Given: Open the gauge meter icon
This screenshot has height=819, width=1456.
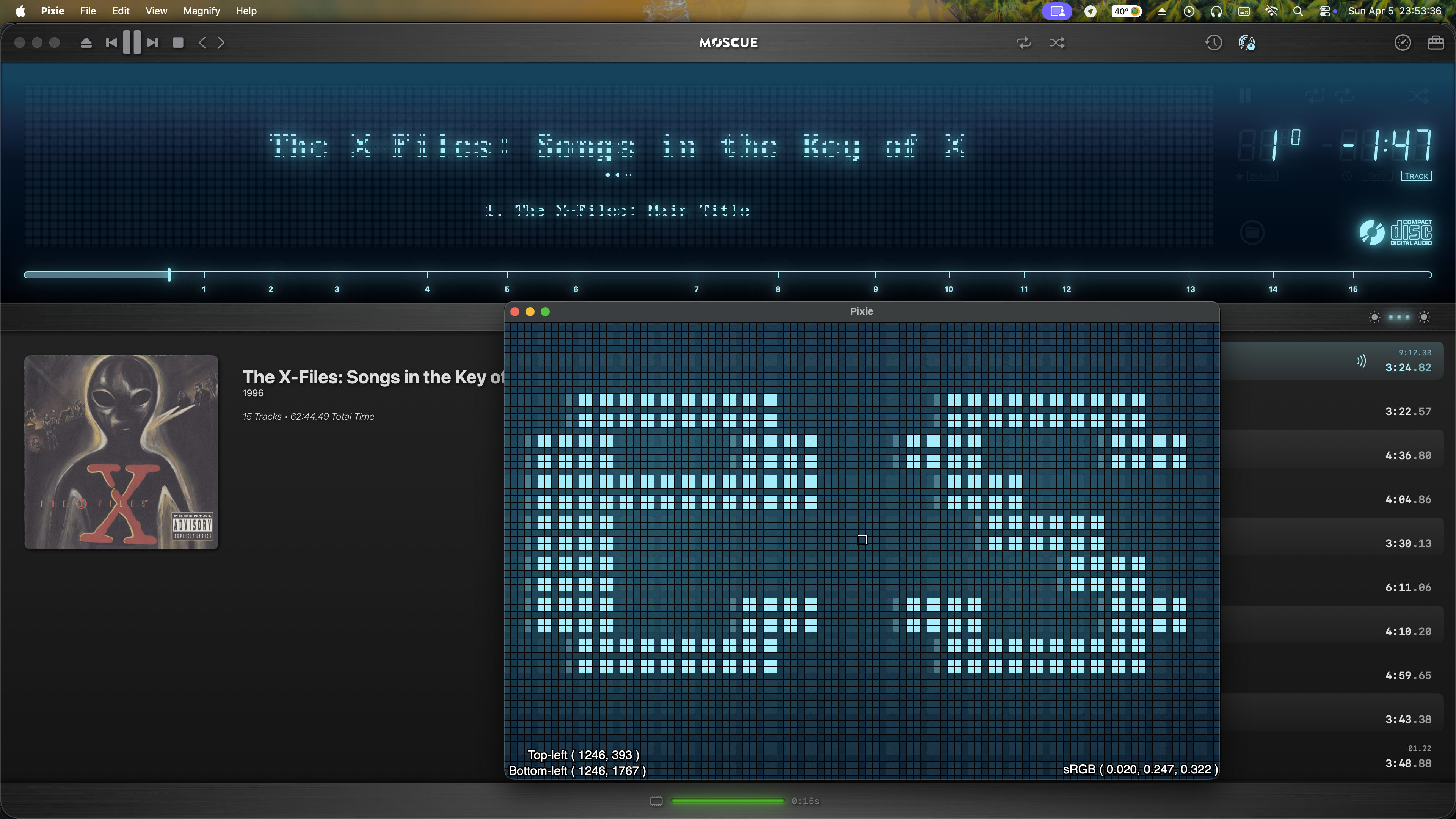Looking at the screenshot, I should point(1402,43).
